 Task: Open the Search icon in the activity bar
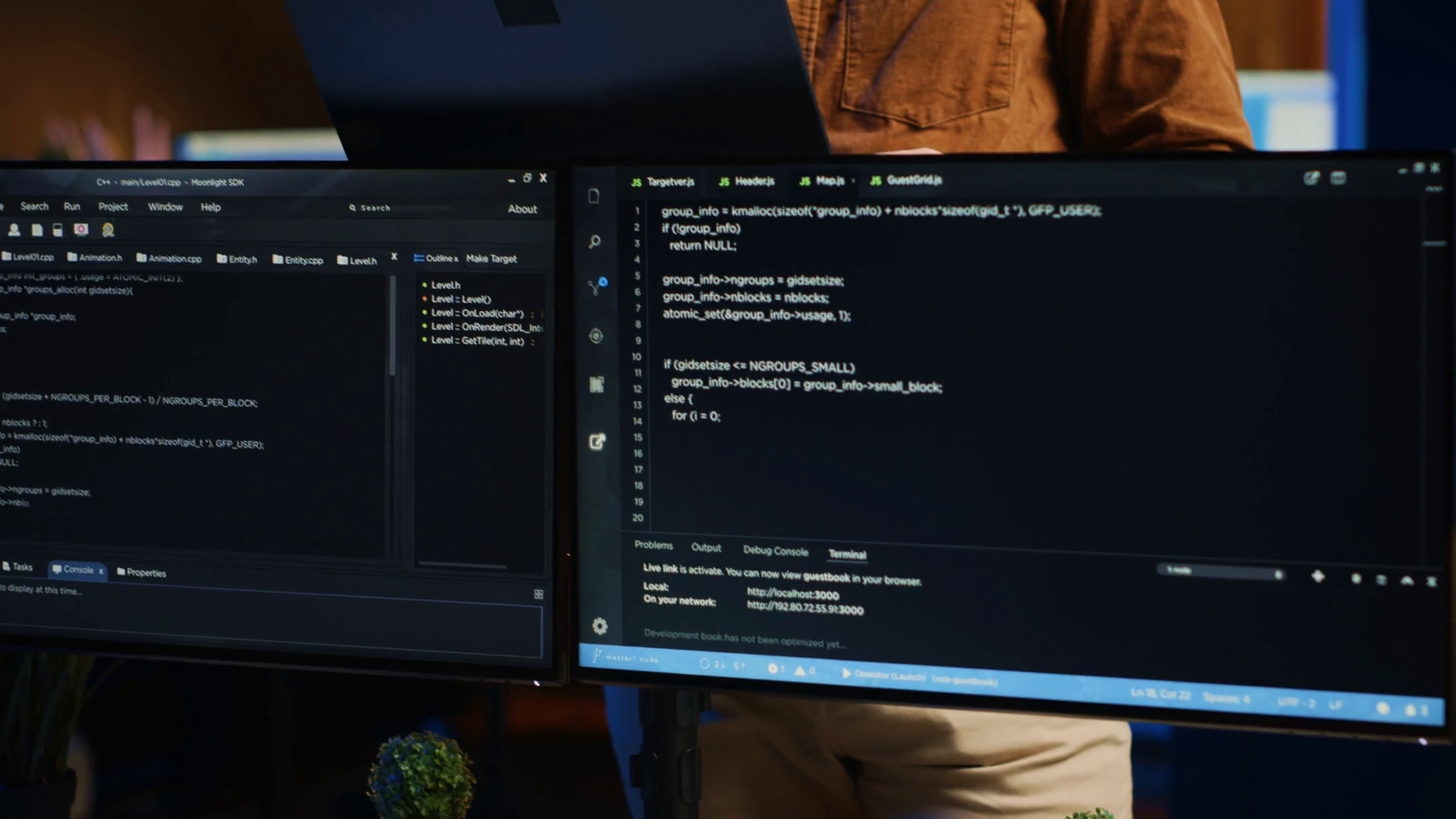[594, 241]
